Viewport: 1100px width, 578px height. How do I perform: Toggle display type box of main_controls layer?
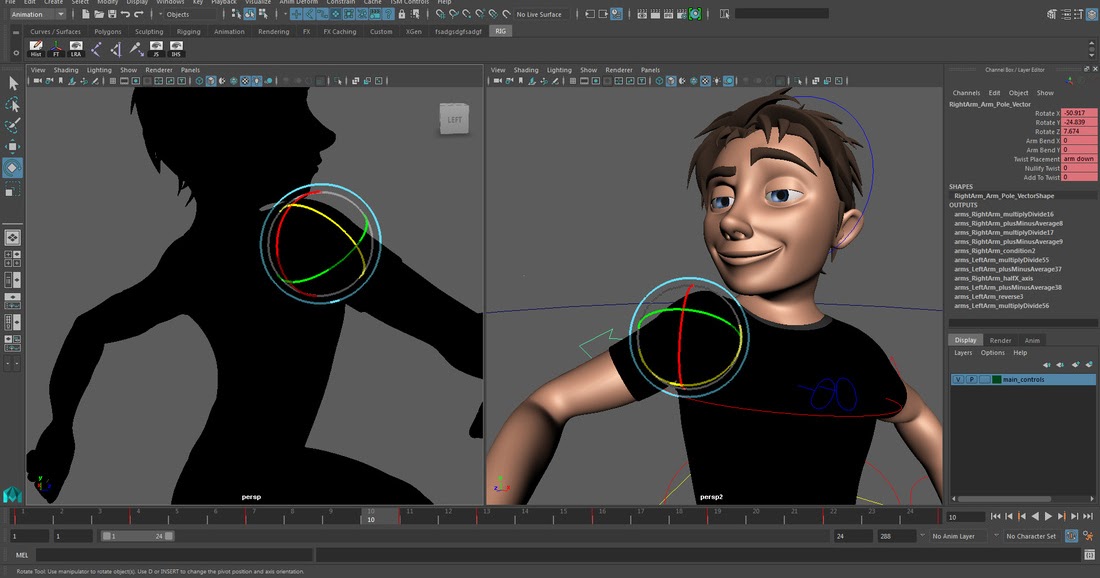(985, 379)
